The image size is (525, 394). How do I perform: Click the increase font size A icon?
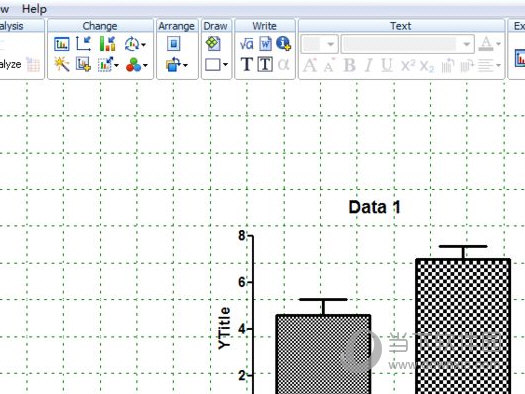310,65
